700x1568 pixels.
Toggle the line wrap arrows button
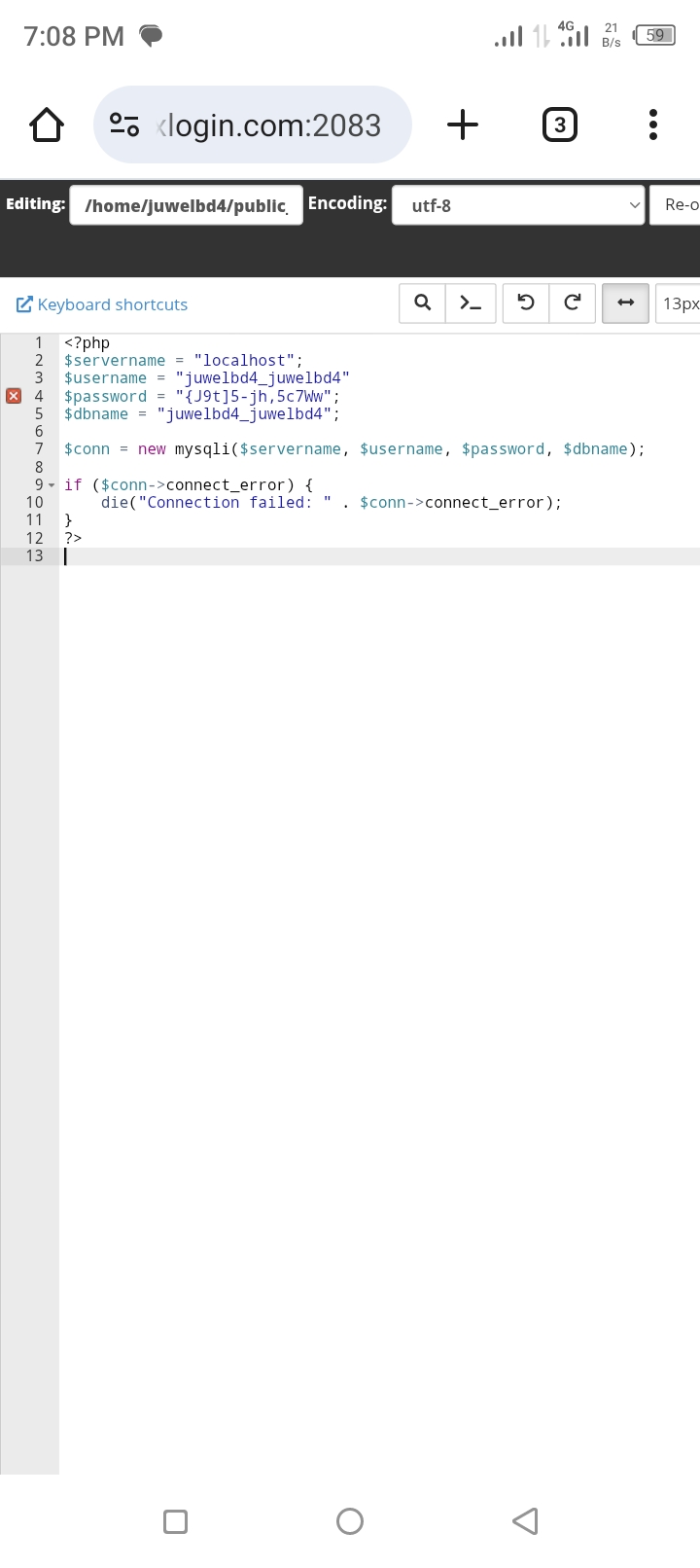click(x=626, y=303)
